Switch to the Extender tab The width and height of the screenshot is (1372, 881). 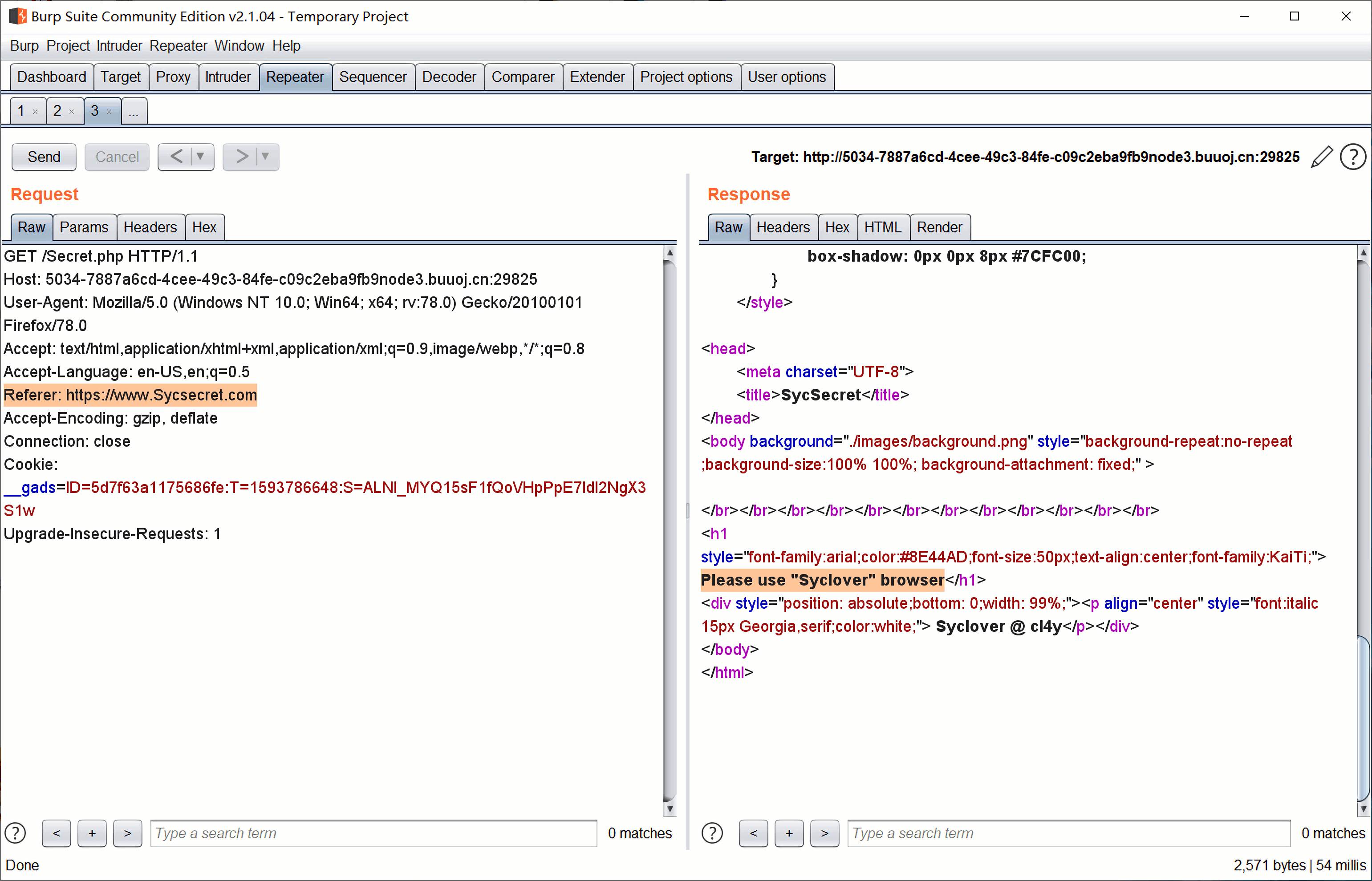(597, 77)
